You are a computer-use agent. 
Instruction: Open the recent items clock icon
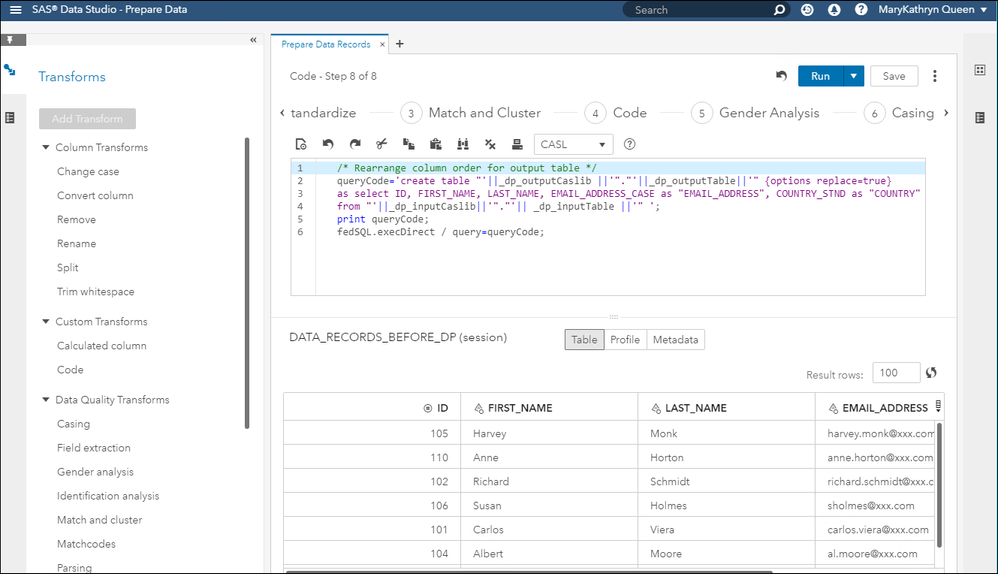pos(807,10)
